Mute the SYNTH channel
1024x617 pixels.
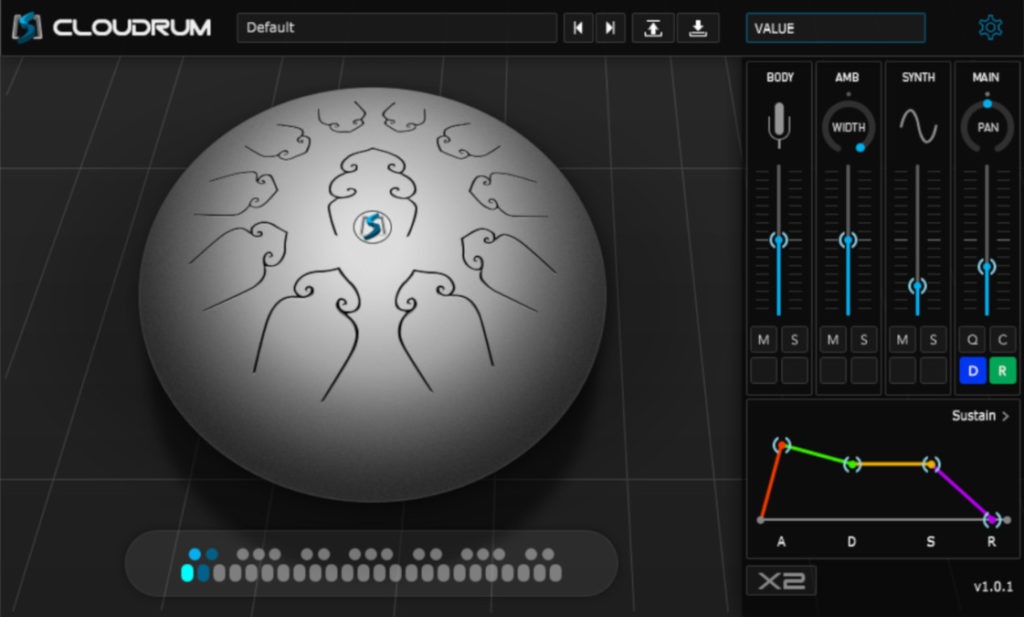902,340
